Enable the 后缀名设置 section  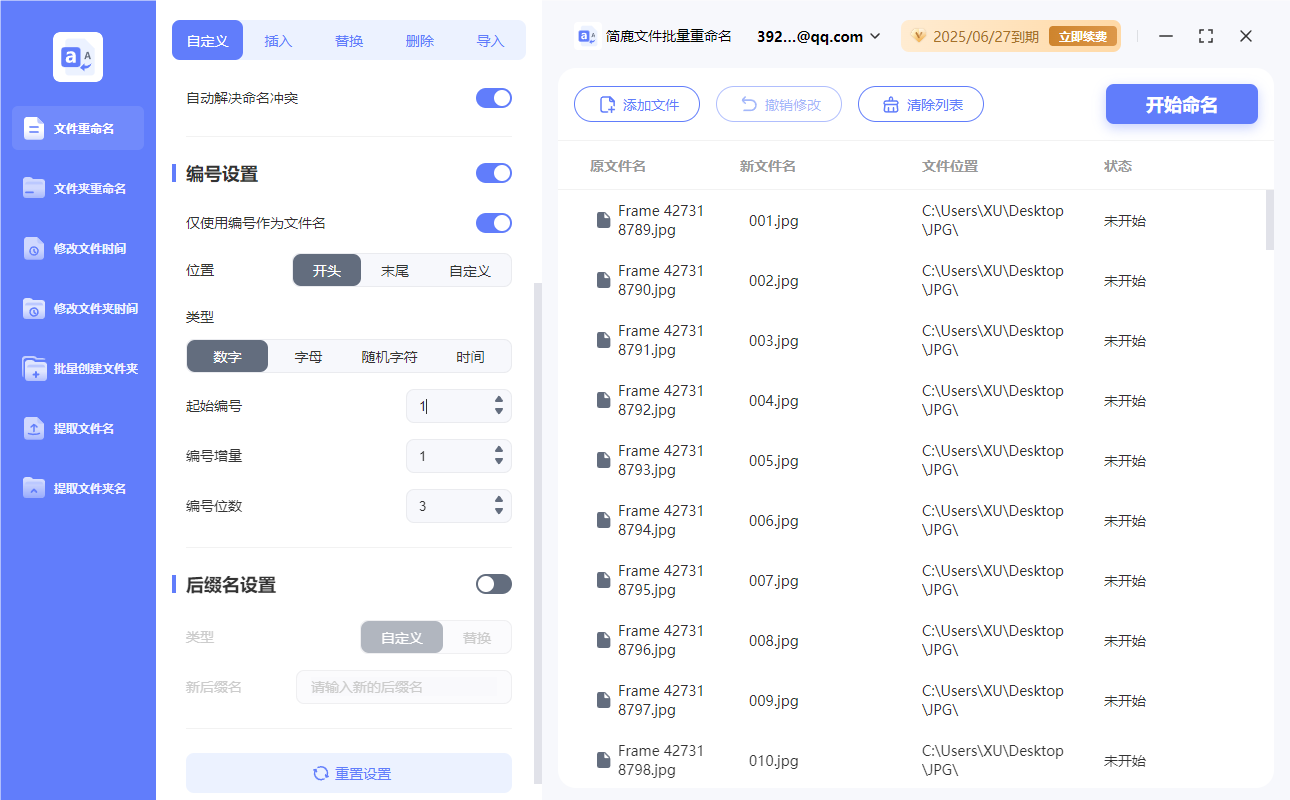(x=493, y=584)
